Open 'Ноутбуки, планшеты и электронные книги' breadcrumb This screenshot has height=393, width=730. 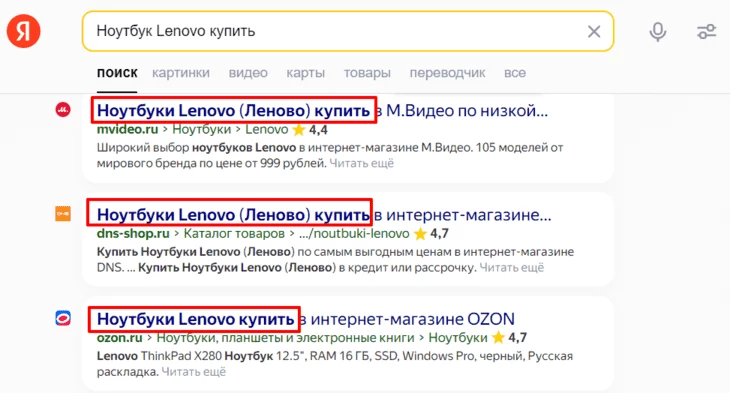pos(285,338)
